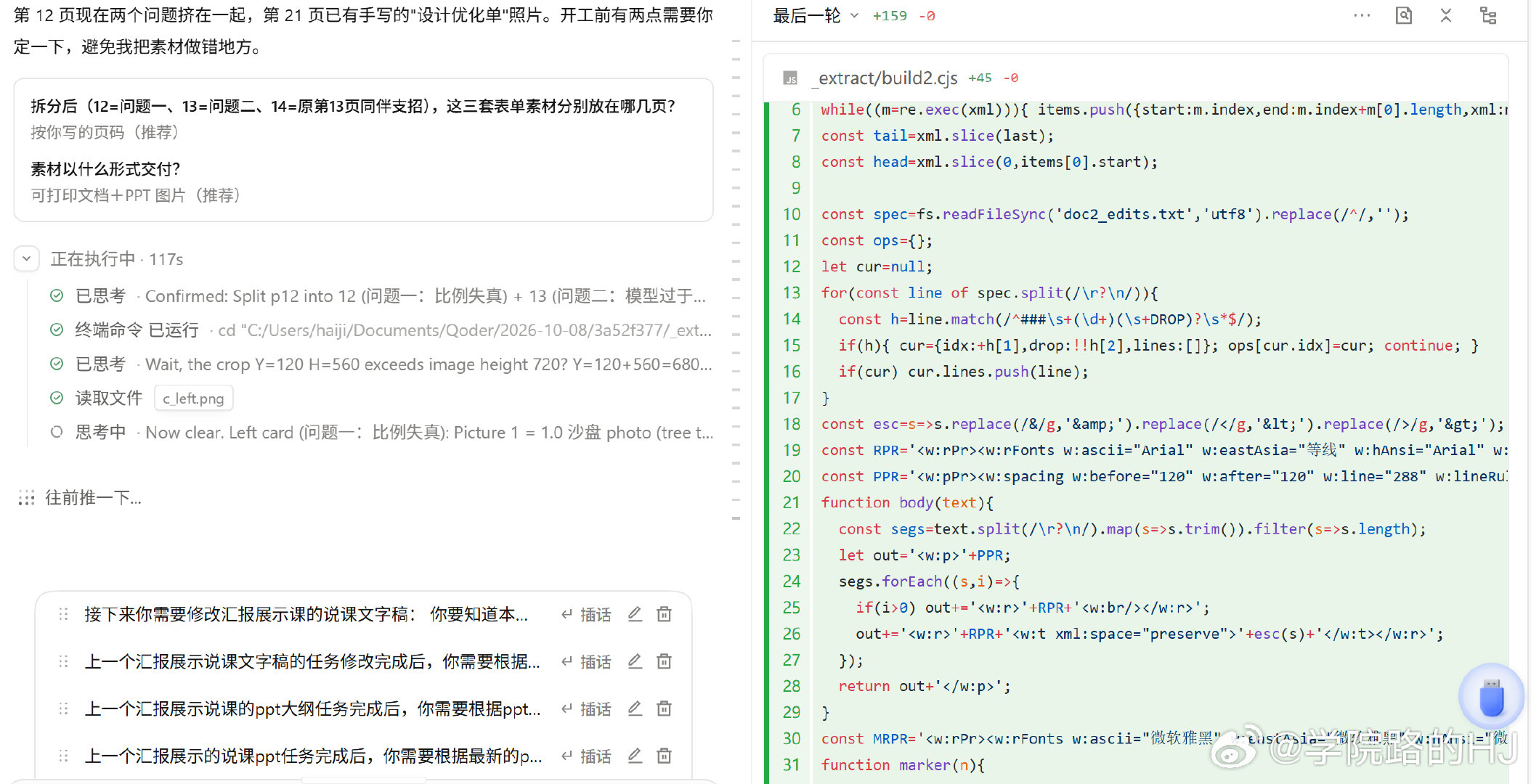
Task: Delete the 接下来你需要修改汇报展示课 queued message
Action: 664,615
